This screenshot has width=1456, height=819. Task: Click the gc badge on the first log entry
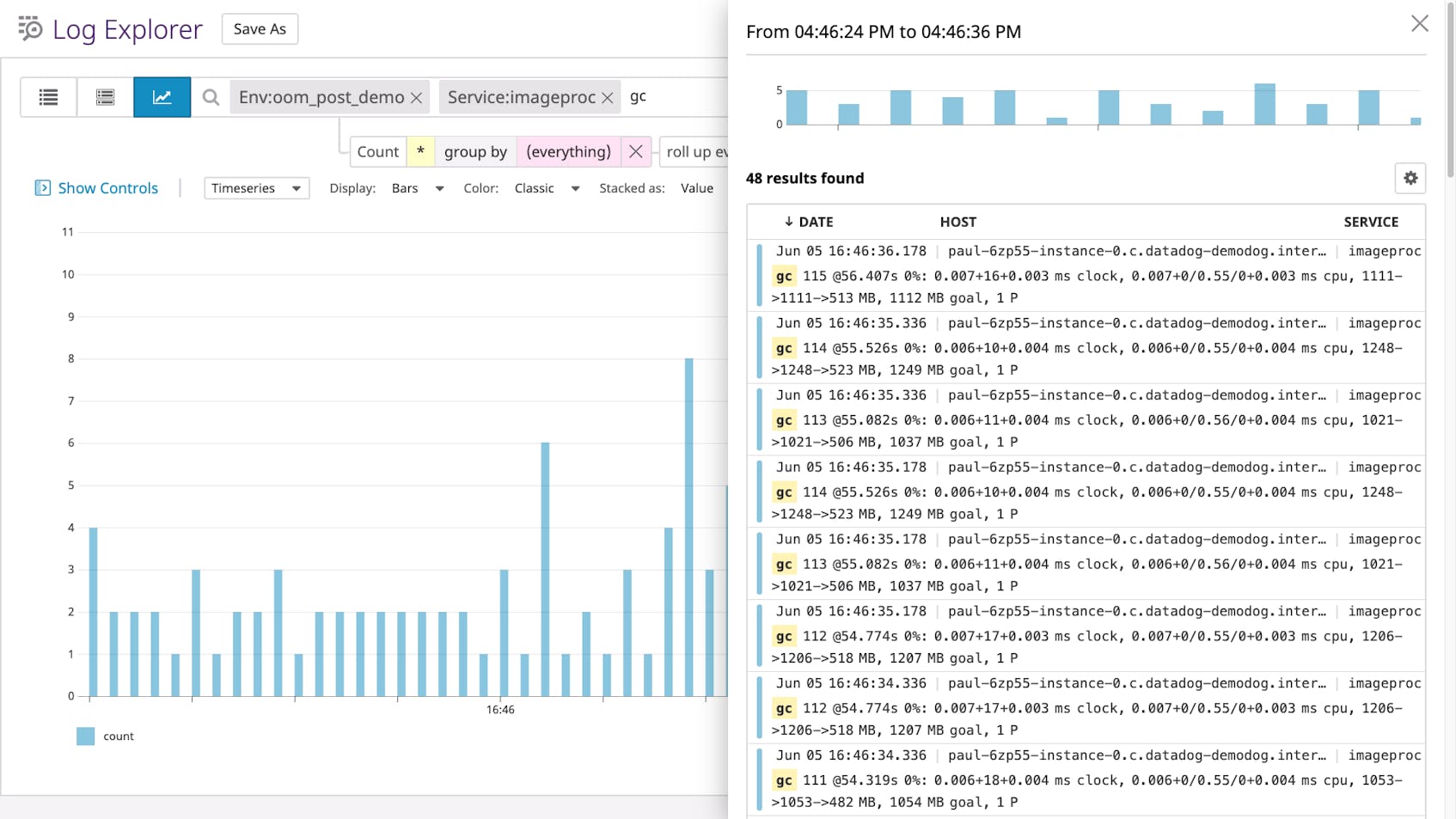point(783,276)
